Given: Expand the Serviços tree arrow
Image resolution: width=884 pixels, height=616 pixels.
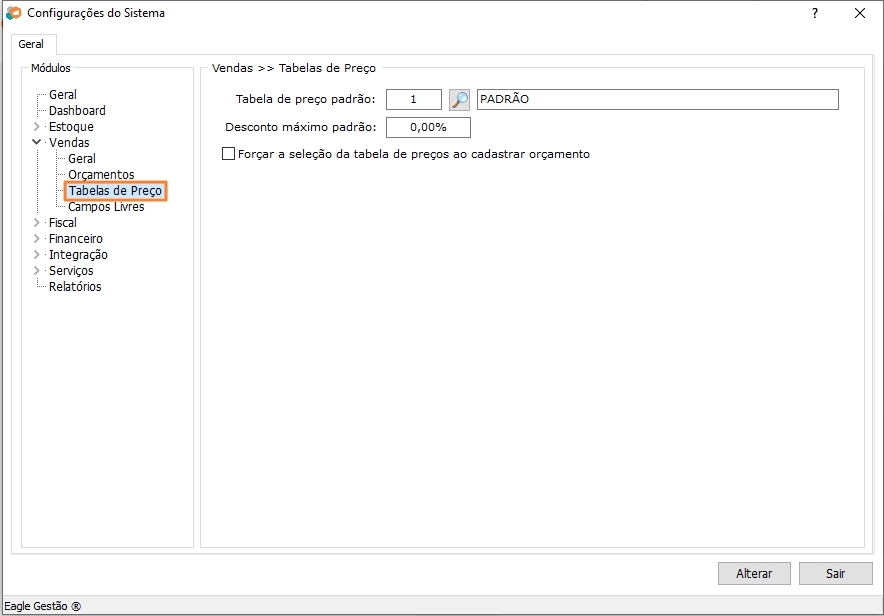Looking at the screenshot, I should click(37, 271).
